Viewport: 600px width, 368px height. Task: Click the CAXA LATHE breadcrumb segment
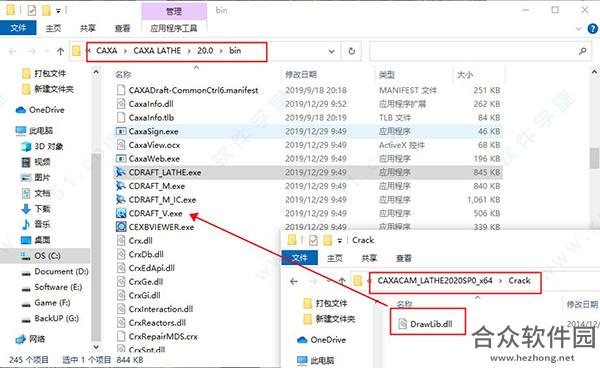(x=157, y=50)
